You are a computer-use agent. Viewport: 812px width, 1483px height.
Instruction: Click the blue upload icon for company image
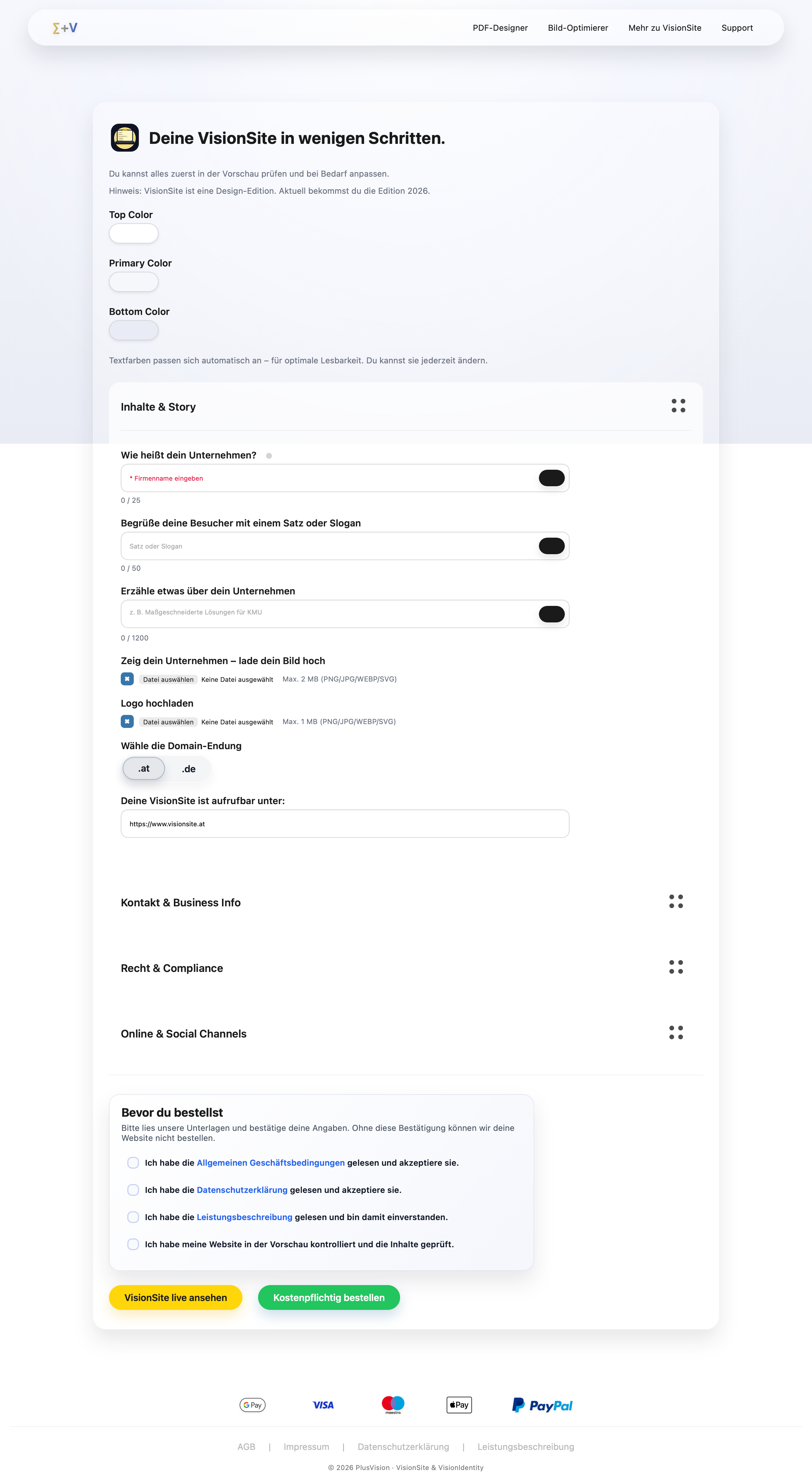(x=127, y=679)
